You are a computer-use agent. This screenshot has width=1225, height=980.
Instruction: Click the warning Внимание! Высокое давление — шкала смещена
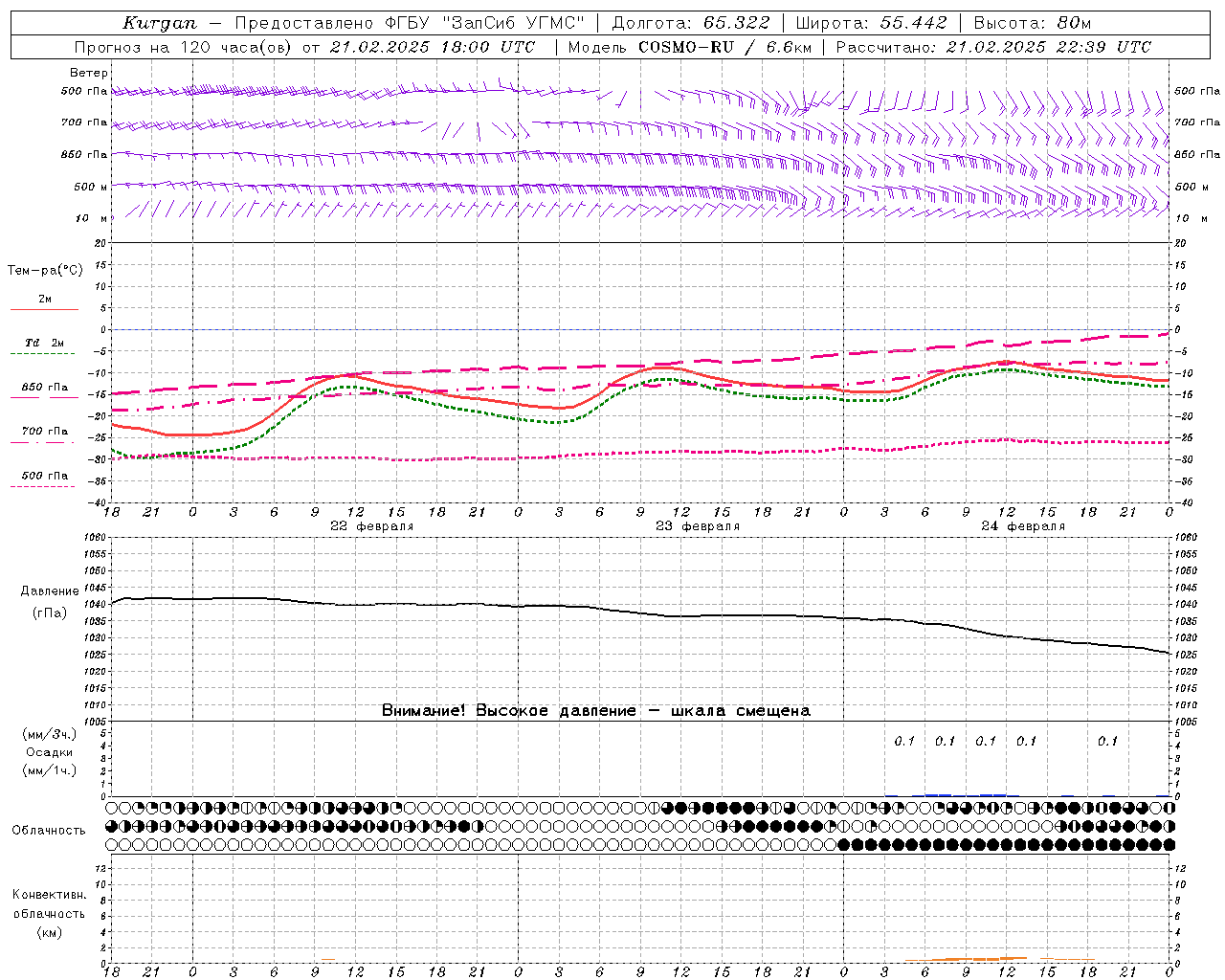point(596,711)
